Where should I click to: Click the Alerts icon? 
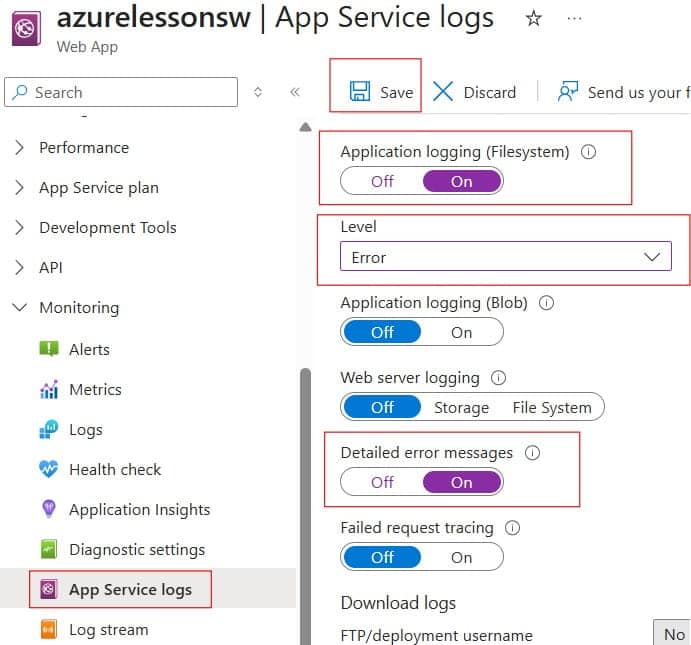pos(48,349)
